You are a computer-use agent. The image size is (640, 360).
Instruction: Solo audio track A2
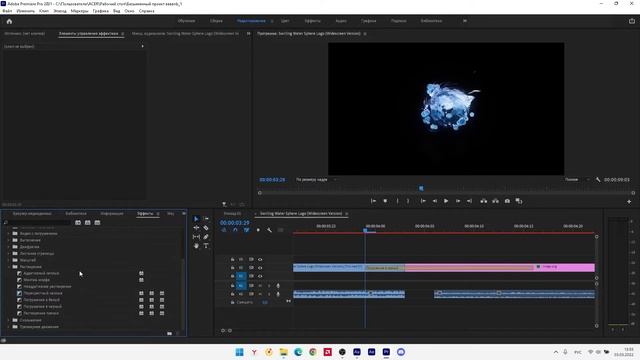click(269, 294)
